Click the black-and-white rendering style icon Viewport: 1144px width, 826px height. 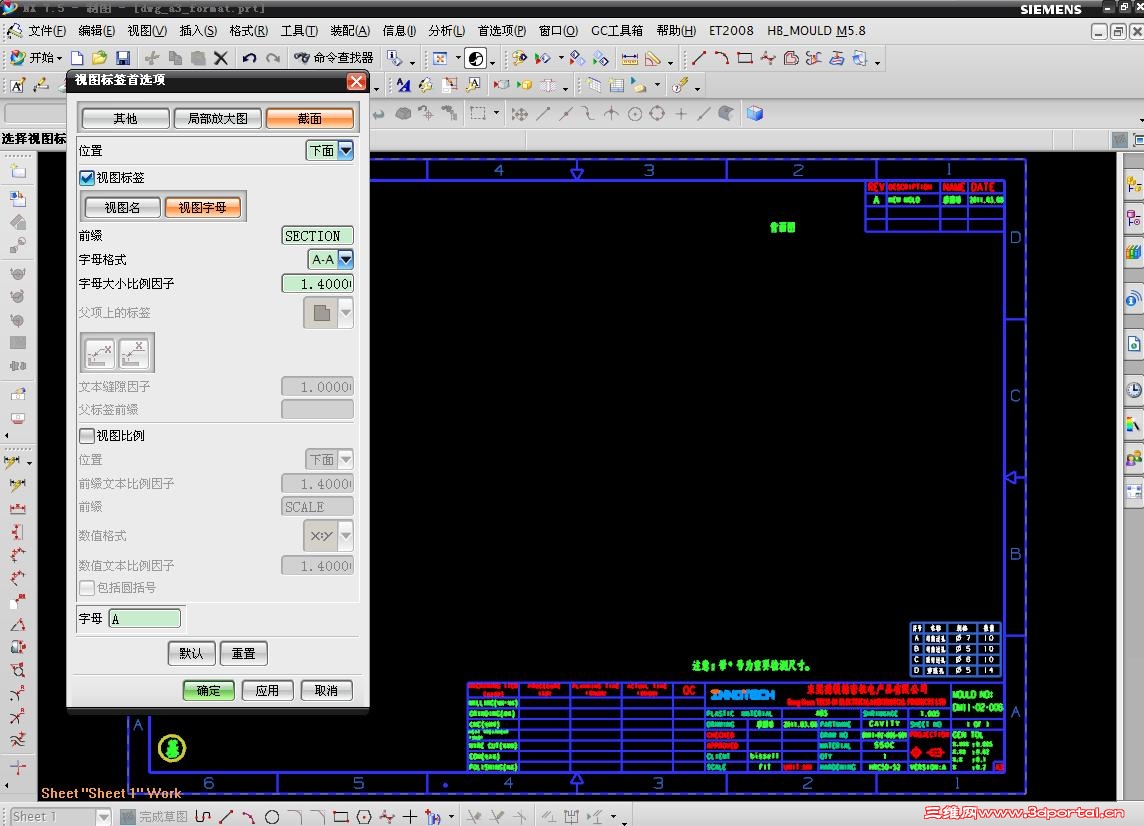(475, 58)
